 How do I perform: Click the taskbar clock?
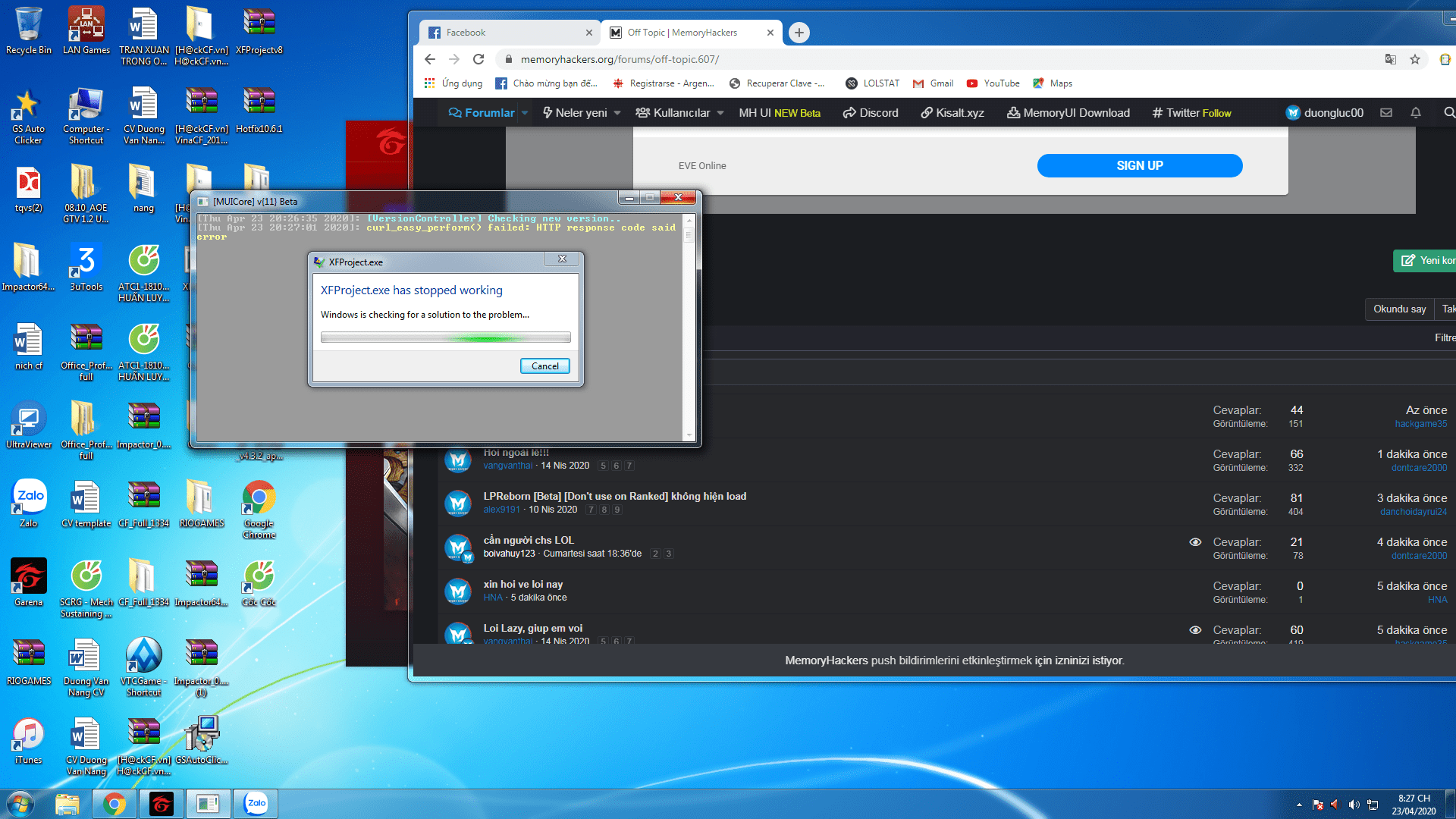(x=1414, y=805)
